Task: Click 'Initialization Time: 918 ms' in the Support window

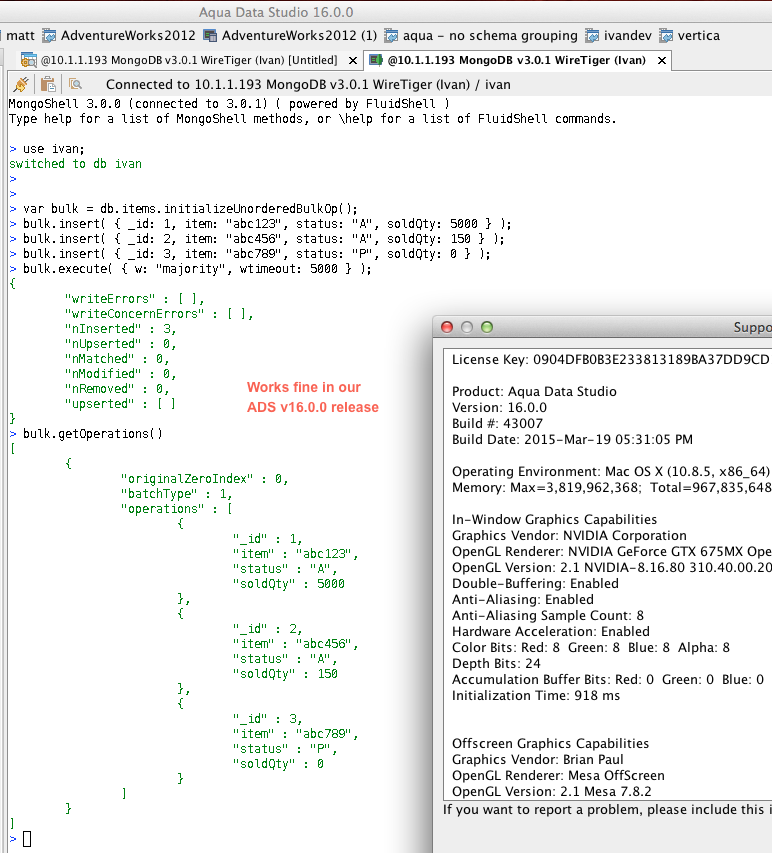Action: pos(536,696)
